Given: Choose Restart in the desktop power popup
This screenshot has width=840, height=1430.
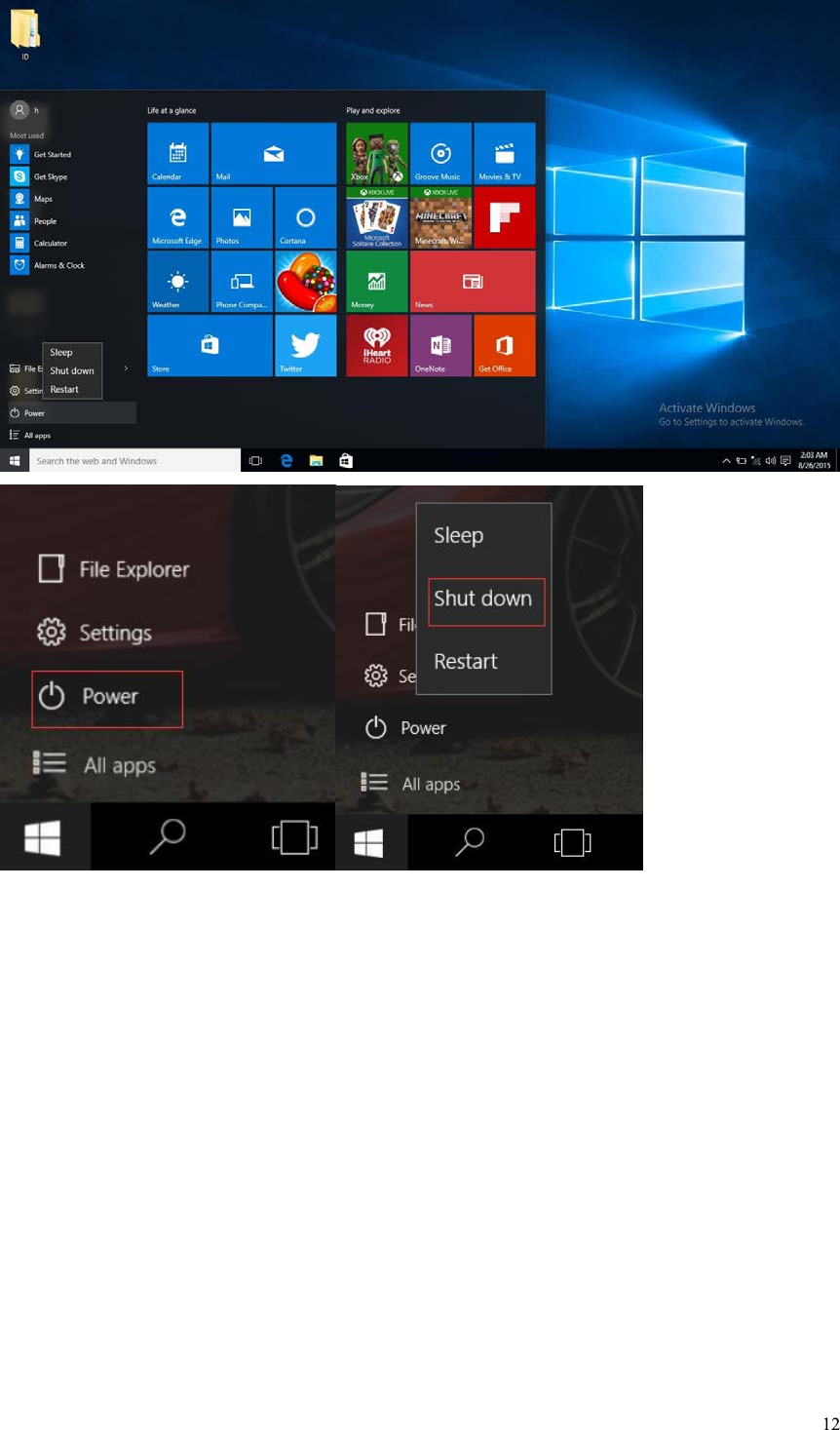Looking at the screenshot, I should (64, 389).
